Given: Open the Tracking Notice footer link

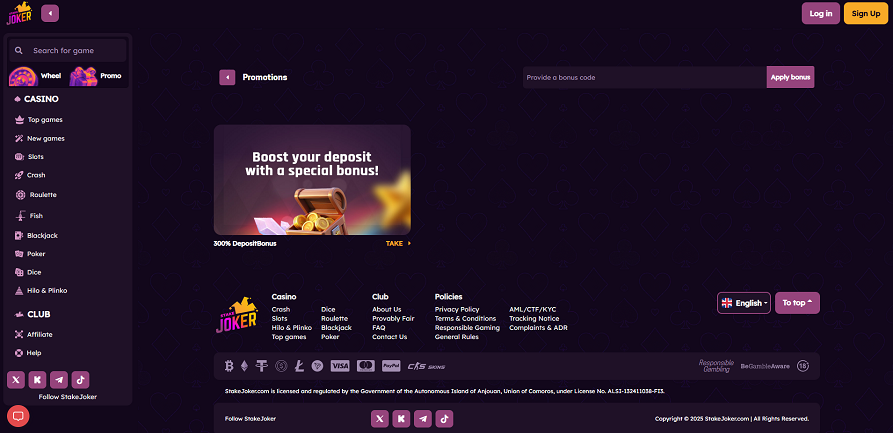Looking at the screenshot, I should coord(534,318).
